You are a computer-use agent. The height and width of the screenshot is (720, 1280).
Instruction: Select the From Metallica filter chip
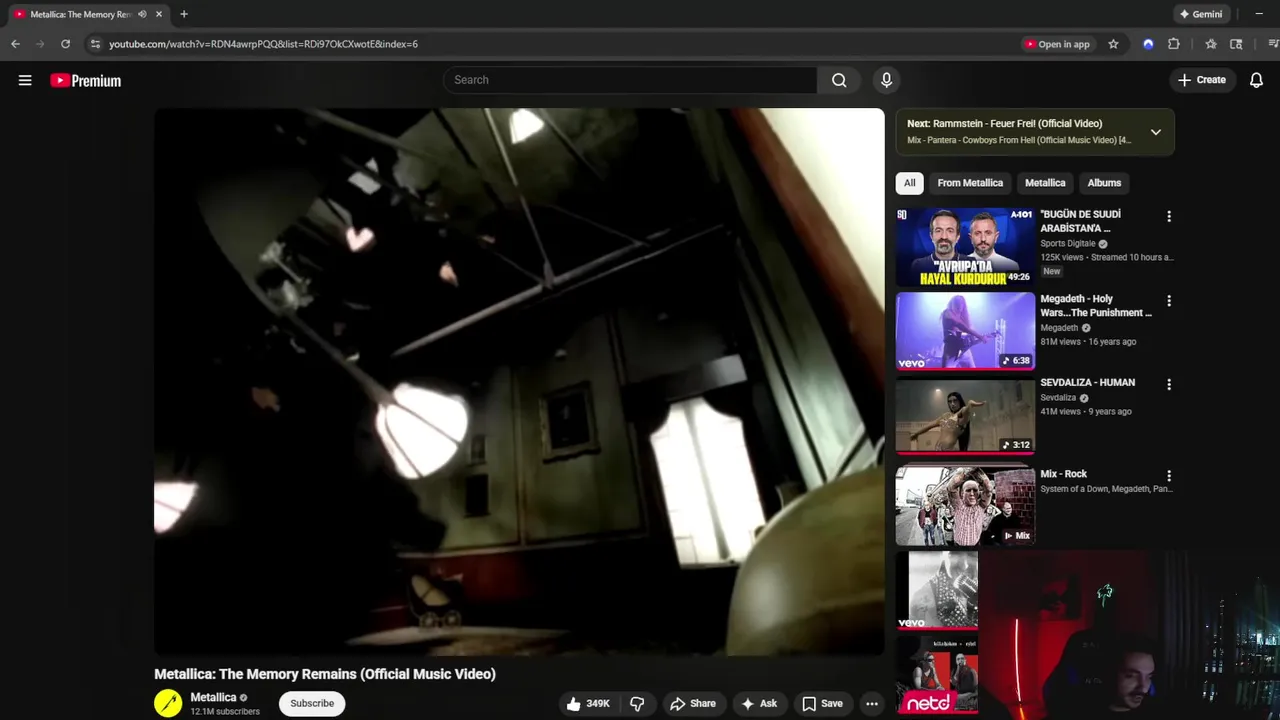click(970, 183)
